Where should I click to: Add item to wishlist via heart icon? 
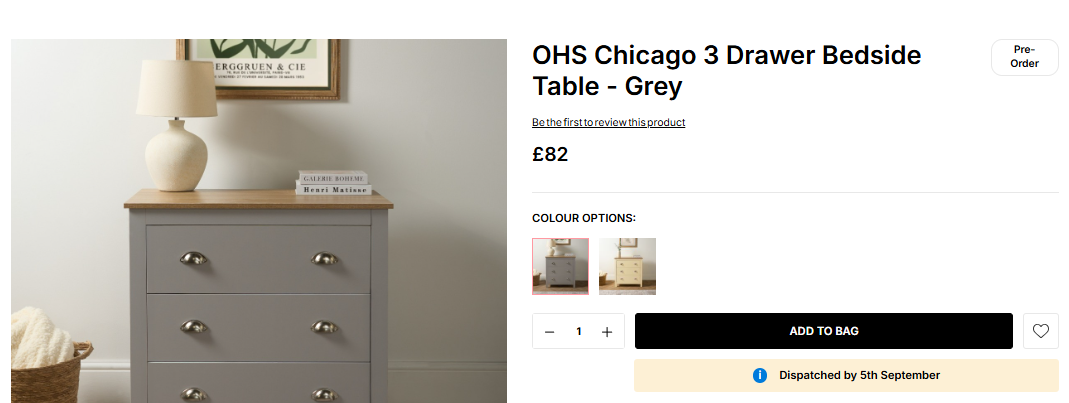[x=1040, y=331]
